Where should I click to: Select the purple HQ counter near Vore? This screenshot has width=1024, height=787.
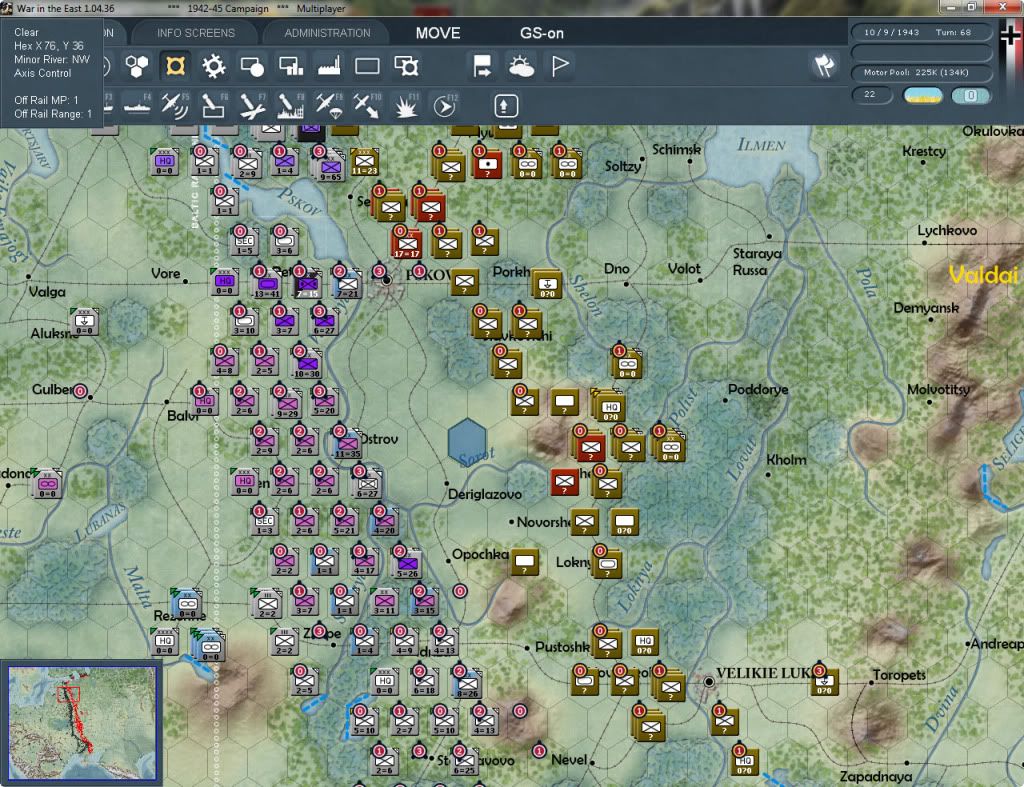225,282
